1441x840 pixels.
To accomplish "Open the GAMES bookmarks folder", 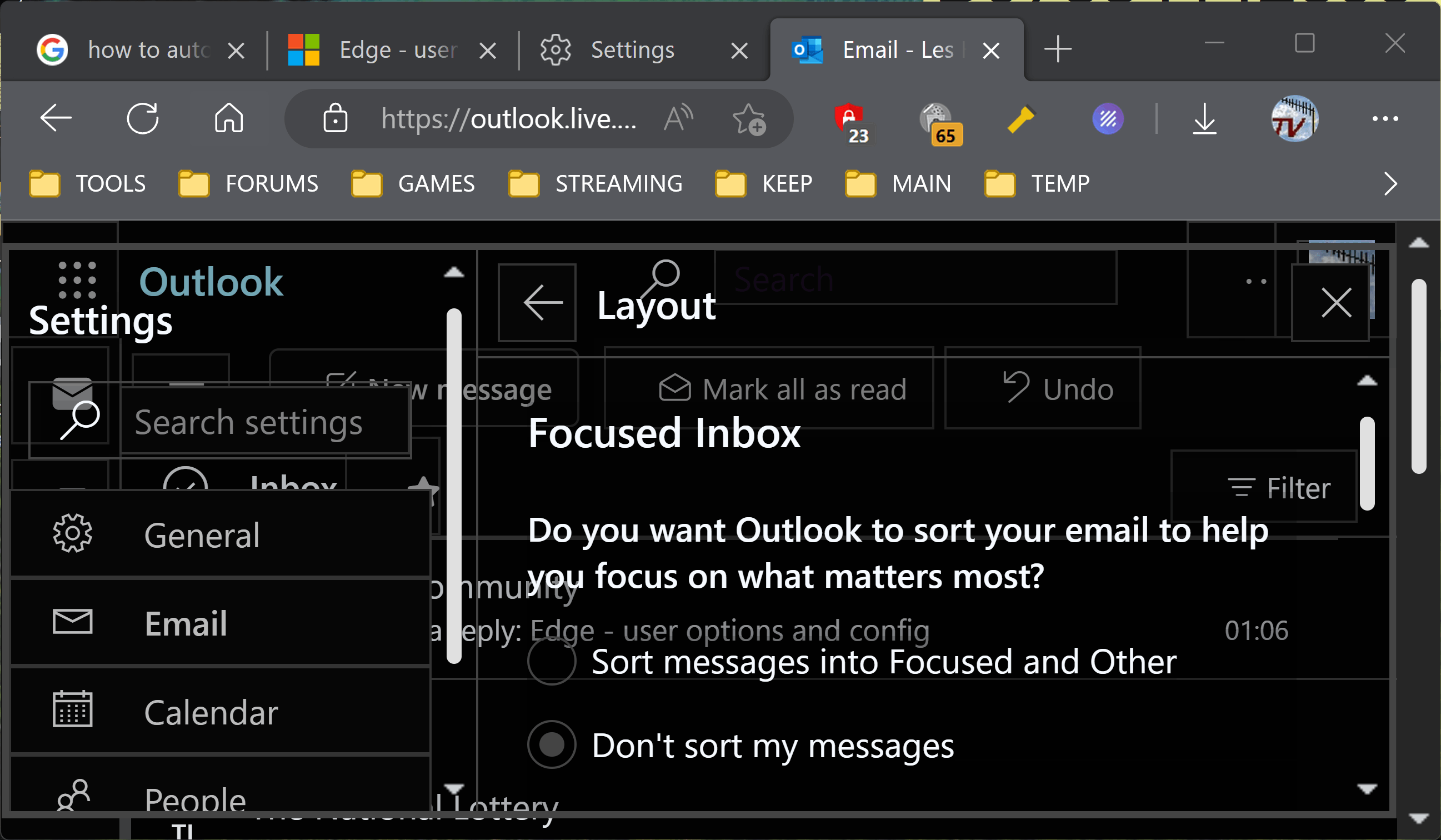I will [413, 183].
